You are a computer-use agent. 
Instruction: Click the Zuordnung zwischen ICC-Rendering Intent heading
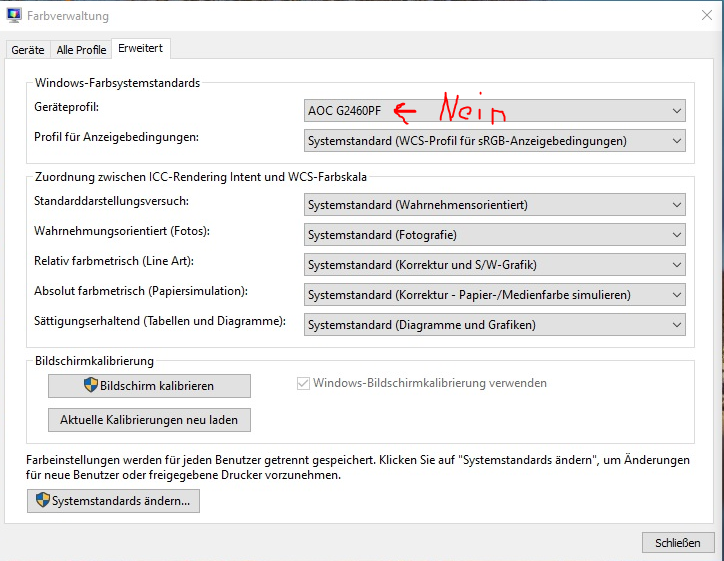tap(200, 177)
